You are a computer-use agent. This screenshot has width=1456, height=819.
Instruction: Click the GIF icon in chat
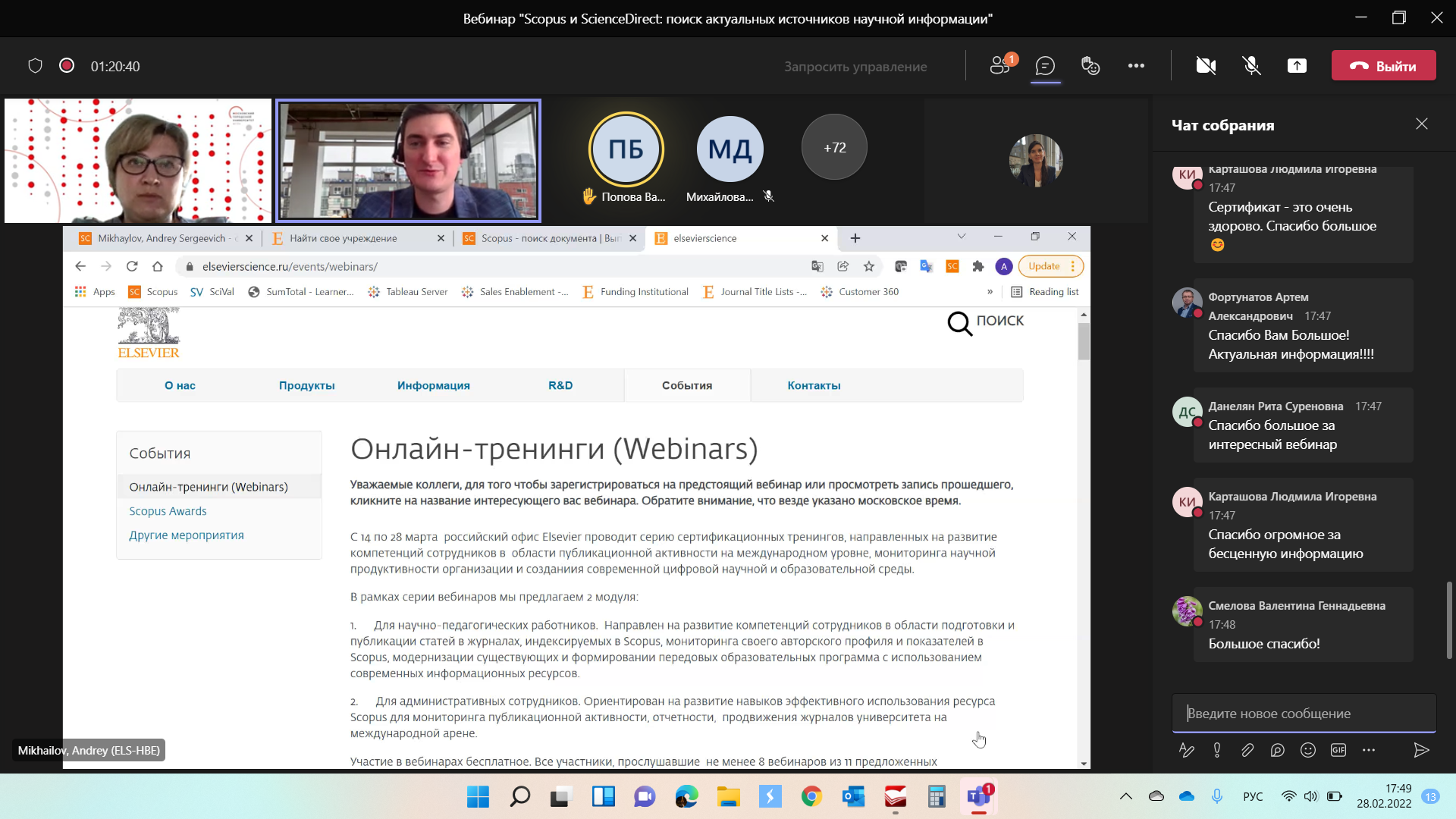tap(1338, 750)
